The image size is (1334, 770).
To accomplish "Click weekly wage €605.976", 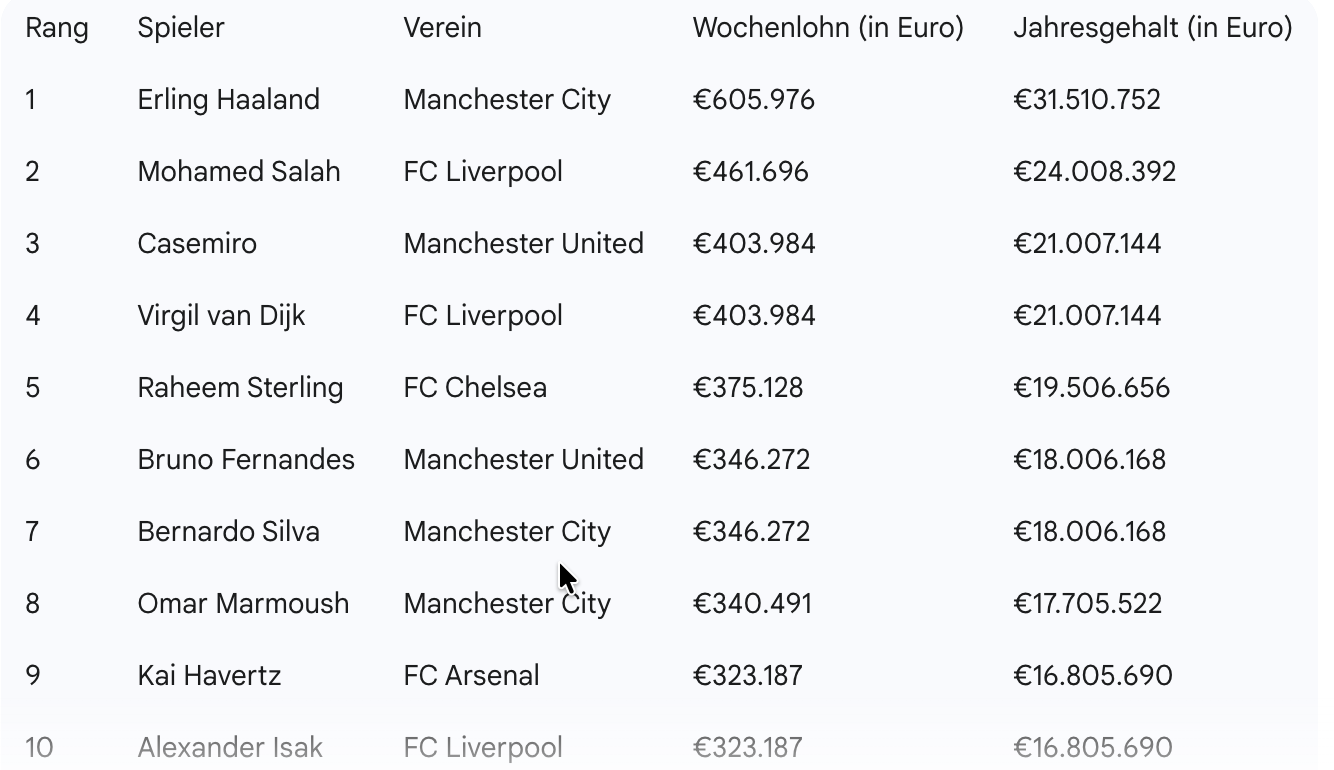I will click(753, 100).
